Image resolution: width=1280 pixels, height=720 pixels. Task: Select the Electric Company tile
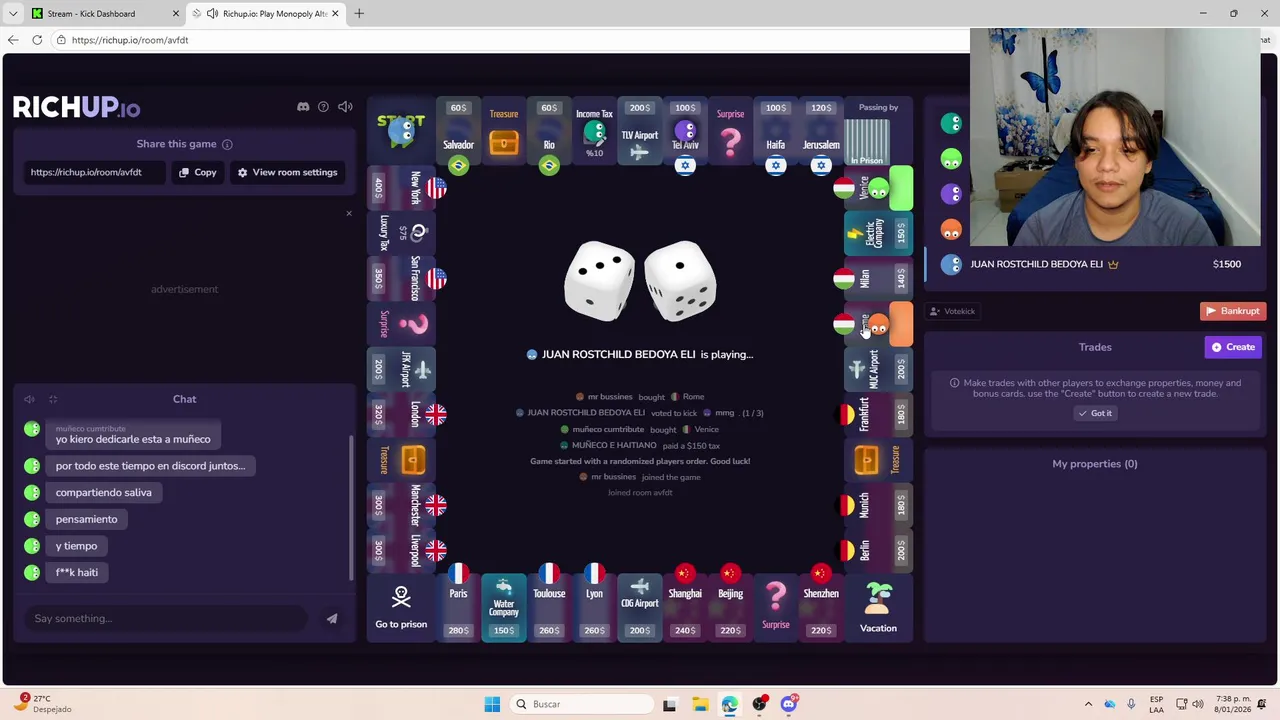[x=878, y=234]
